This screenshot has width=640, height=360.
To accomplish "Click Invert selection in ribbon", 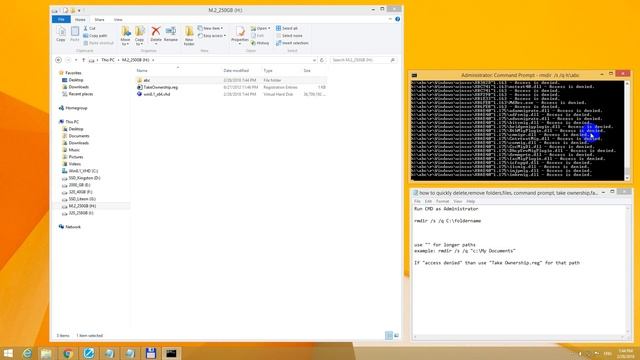I will tap(292, 43).
